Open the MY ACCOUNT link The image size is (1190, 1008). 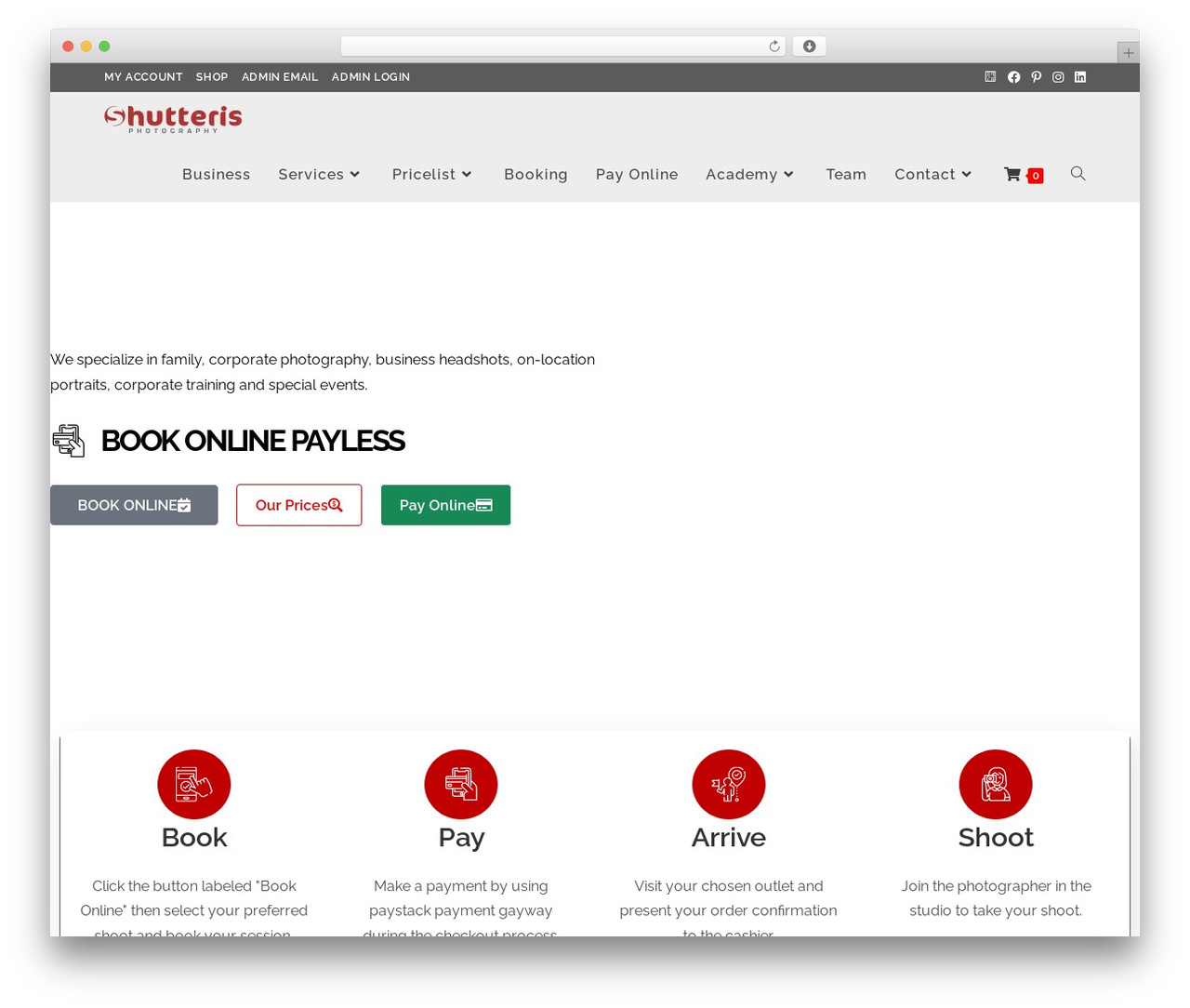point(143,77)
